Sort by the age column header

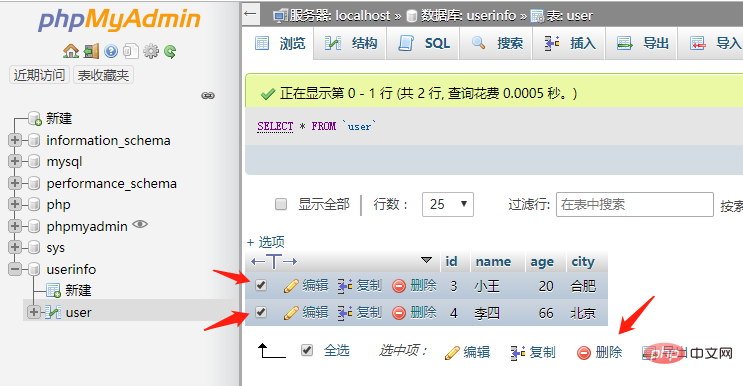tap(542, 262)
